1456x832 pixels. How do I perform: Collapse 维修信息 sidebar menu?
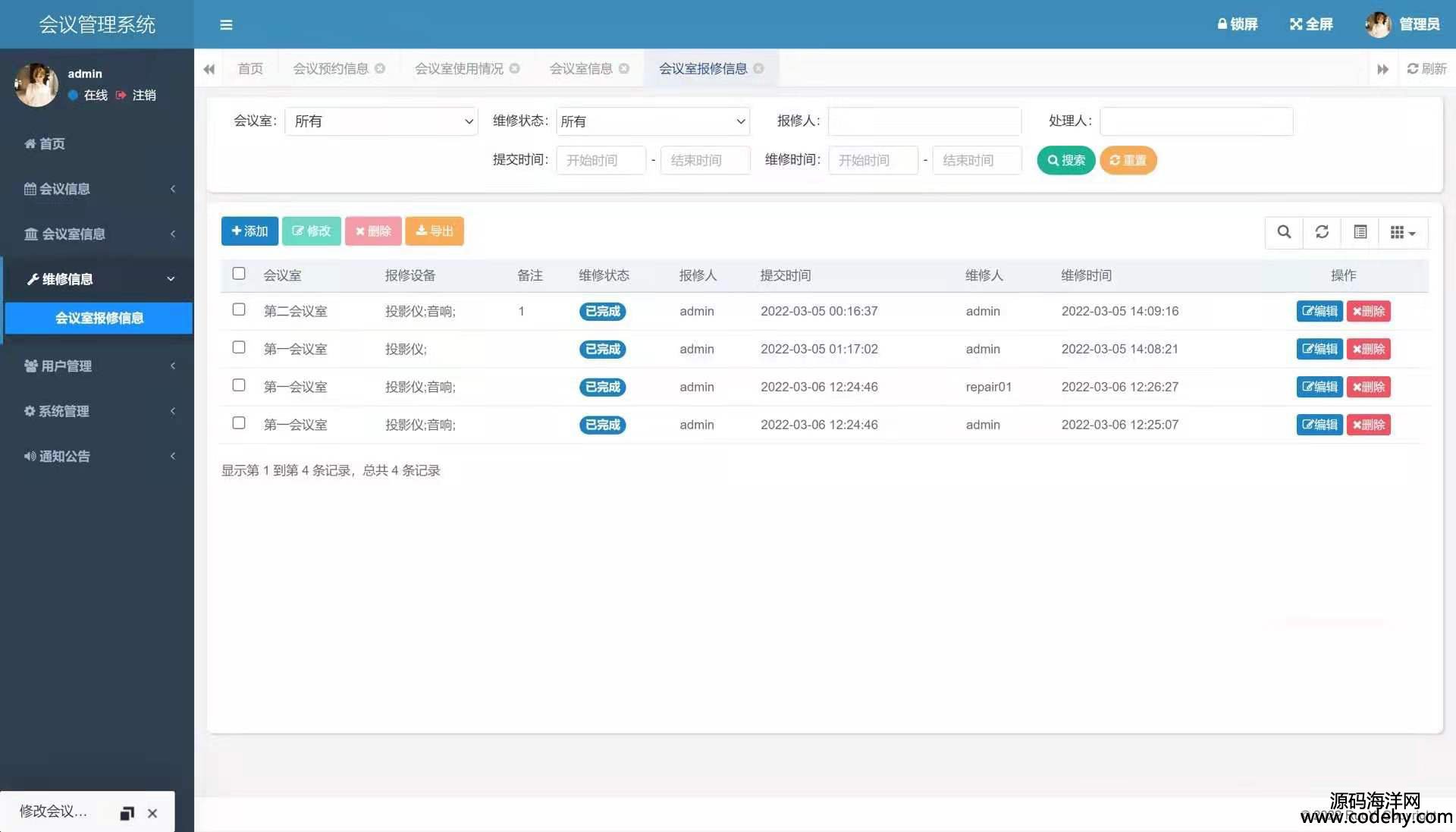[x=97, y=279]
